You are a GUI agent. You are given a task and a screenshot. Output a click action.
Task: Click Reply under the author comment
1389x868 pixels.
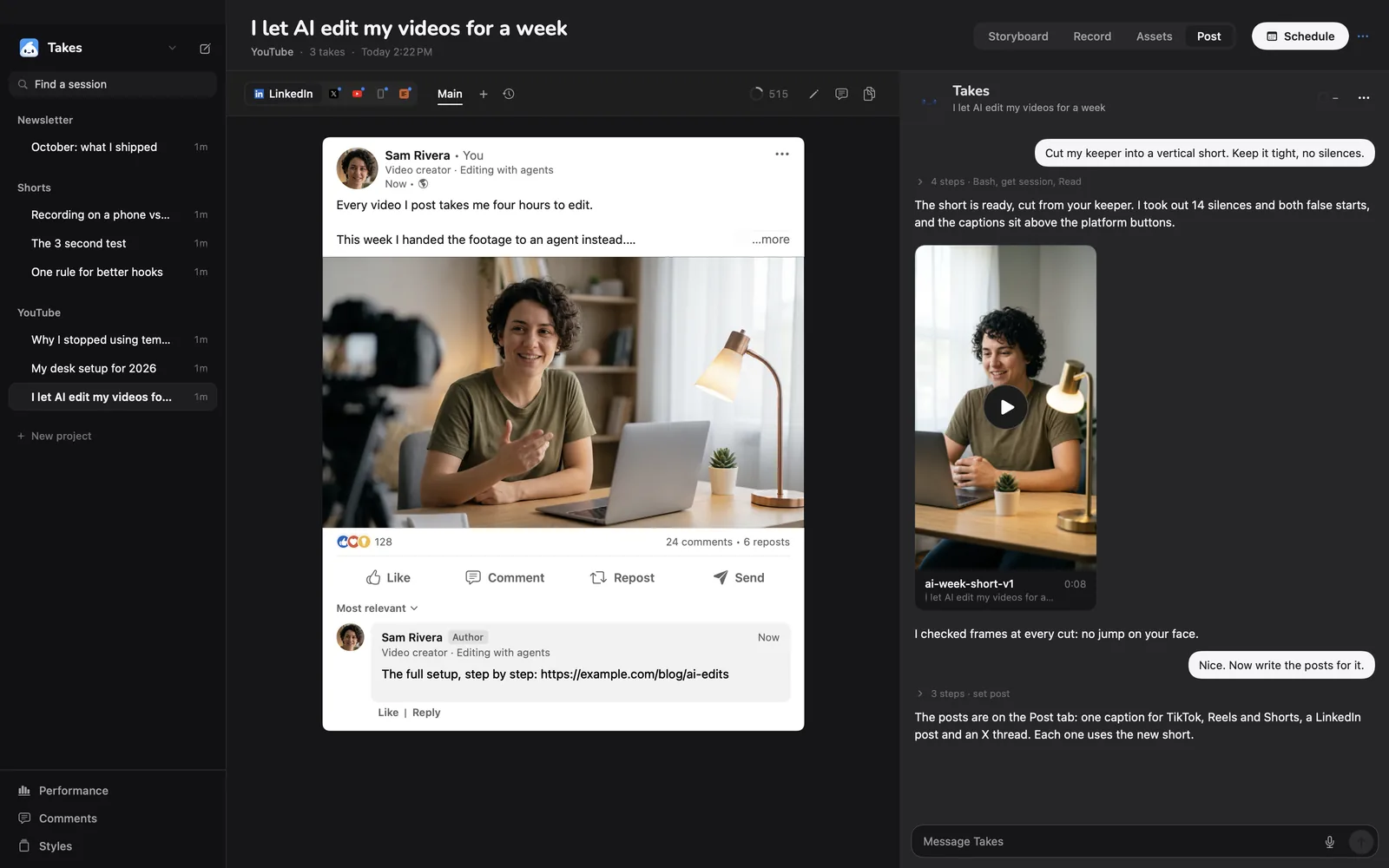(426, 713)
